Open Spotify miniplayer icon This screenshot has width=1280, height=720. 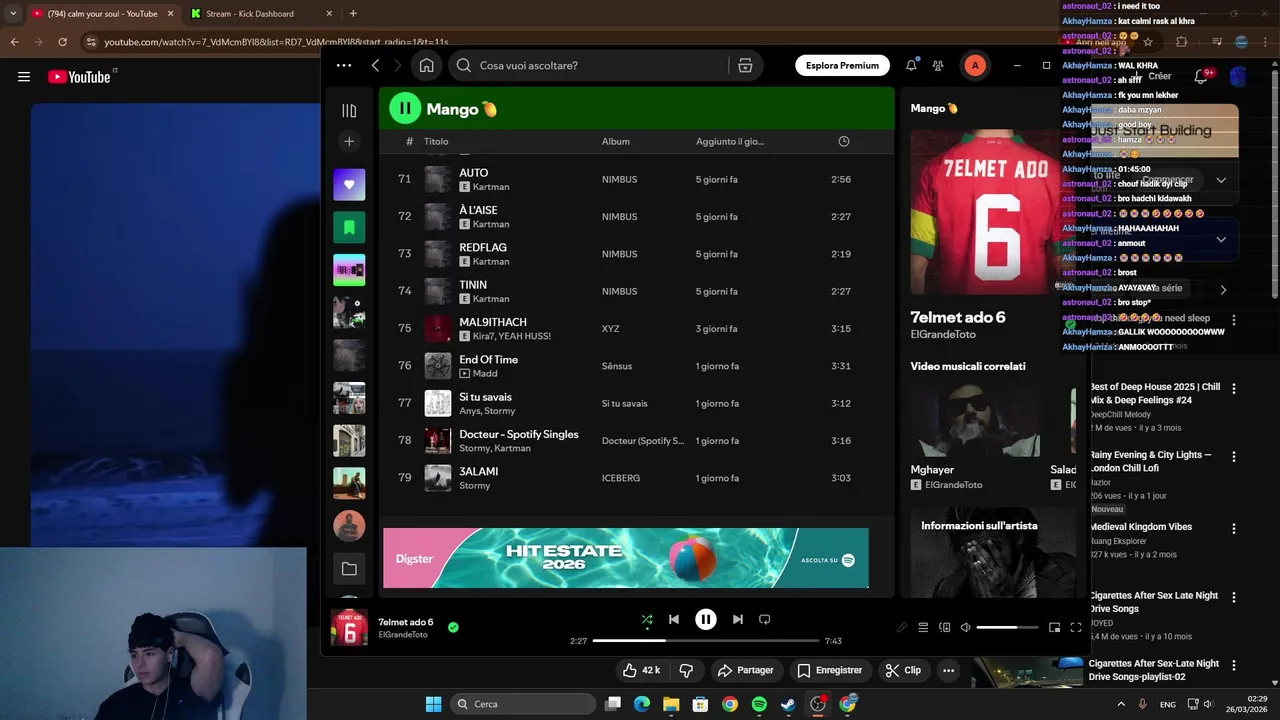1054,627
